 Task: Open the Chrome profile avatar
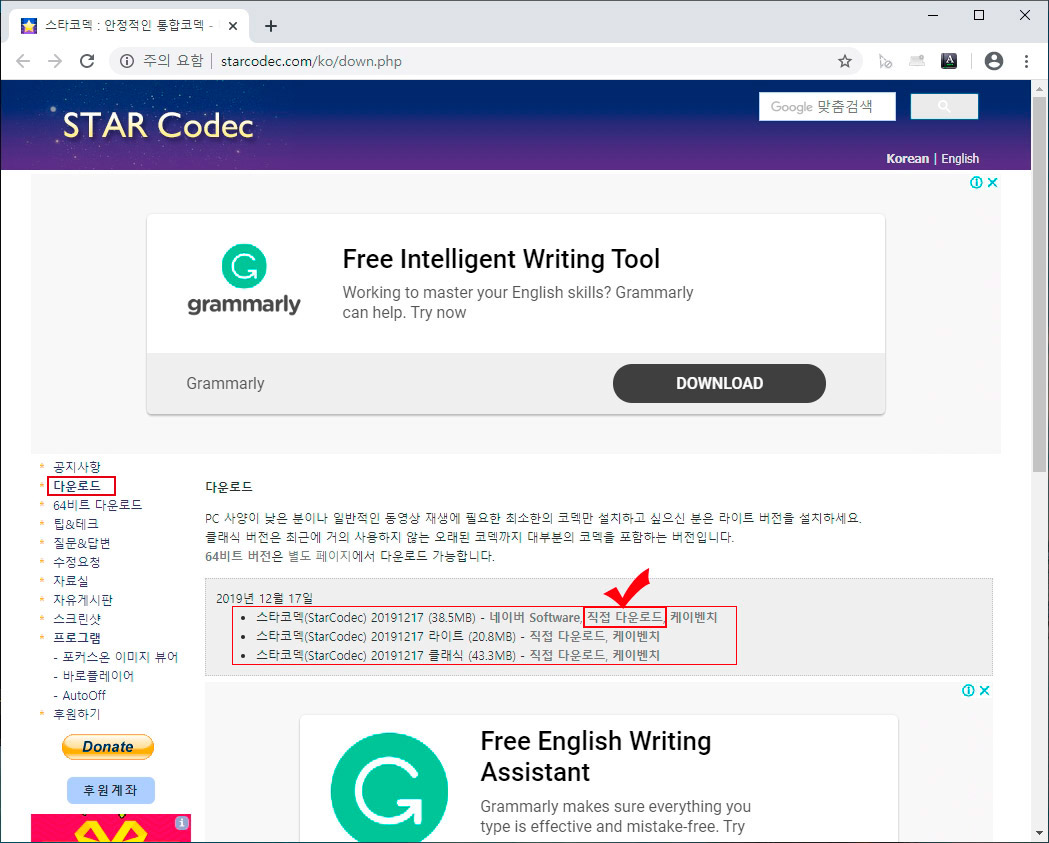(x=993, y=60)
